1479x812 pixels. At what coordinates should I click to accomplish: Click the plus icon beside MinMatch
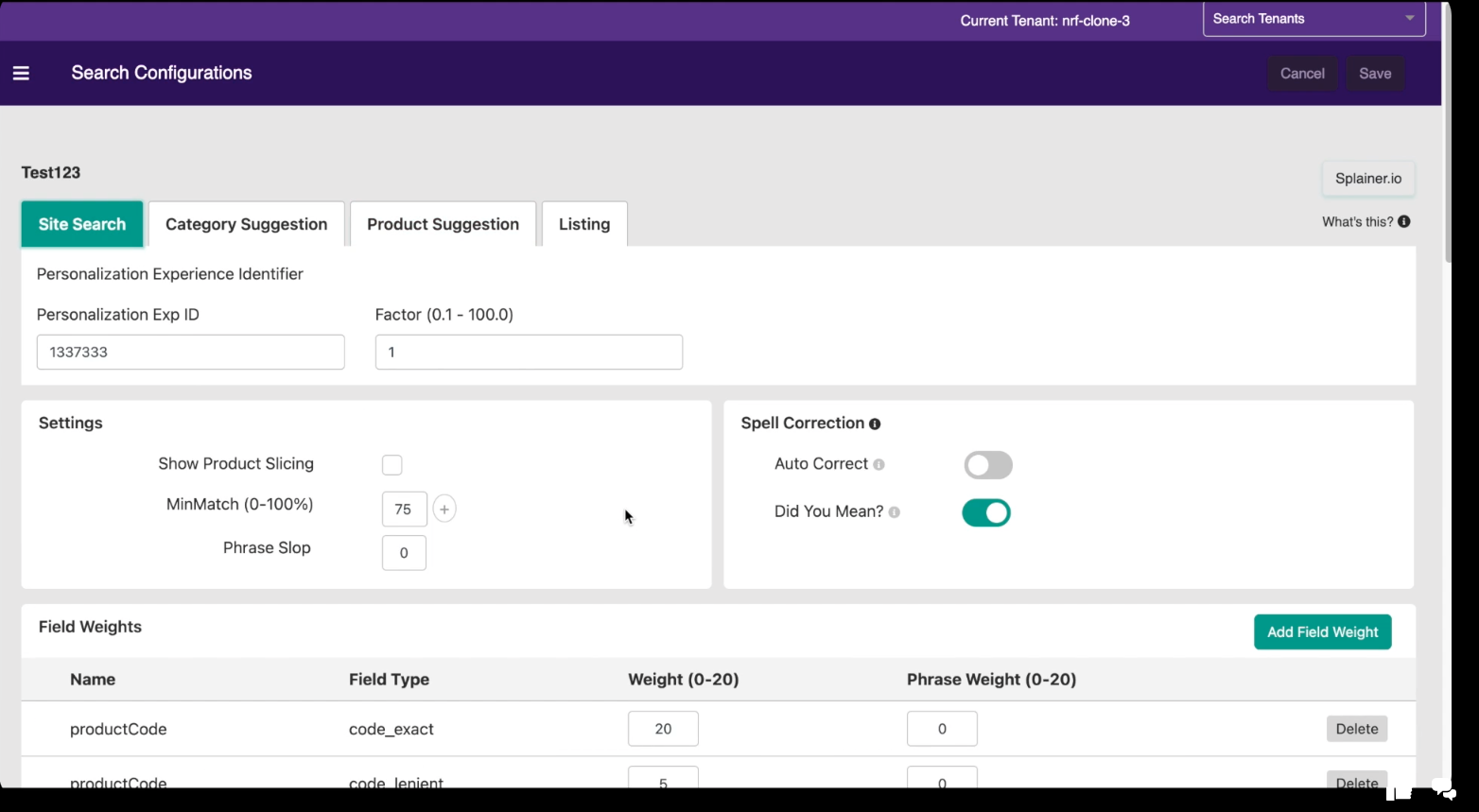click(444, 509)
